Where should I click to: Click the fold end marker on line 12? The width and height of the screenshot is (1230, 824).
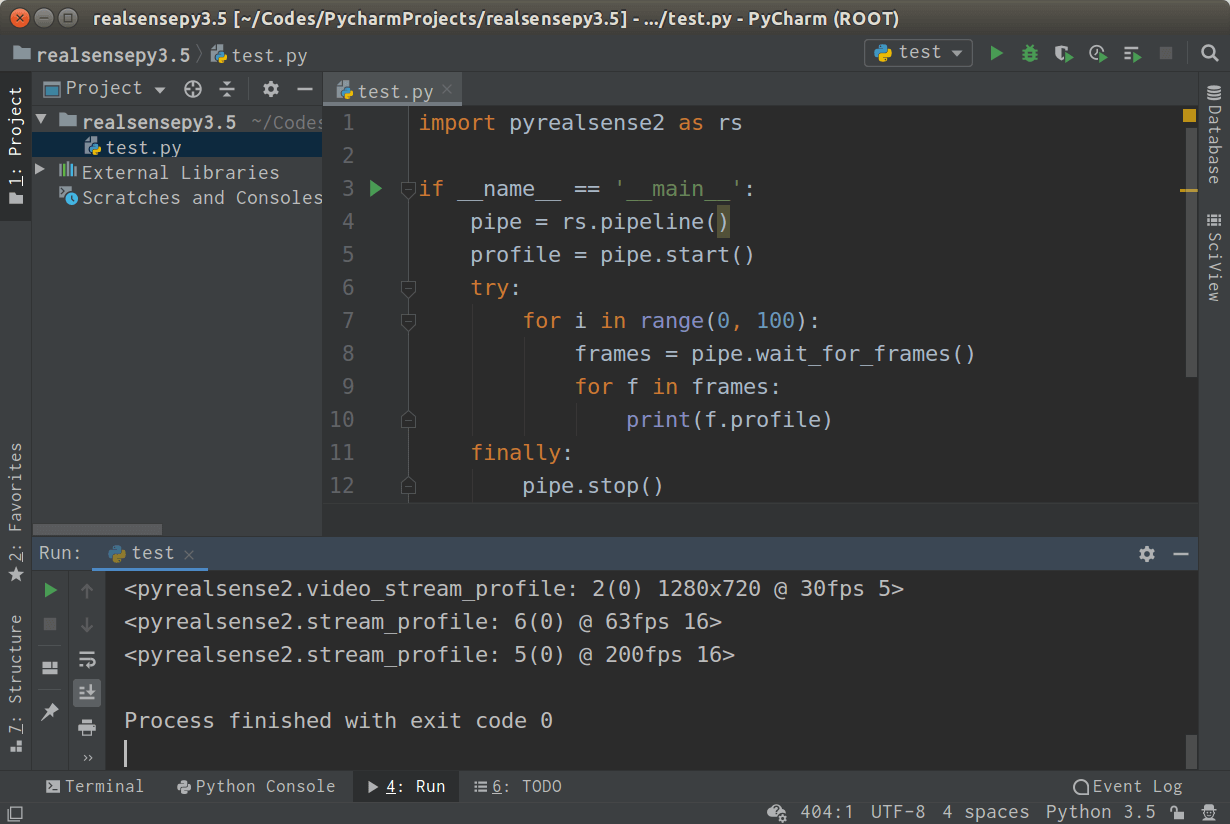[407, 486]
